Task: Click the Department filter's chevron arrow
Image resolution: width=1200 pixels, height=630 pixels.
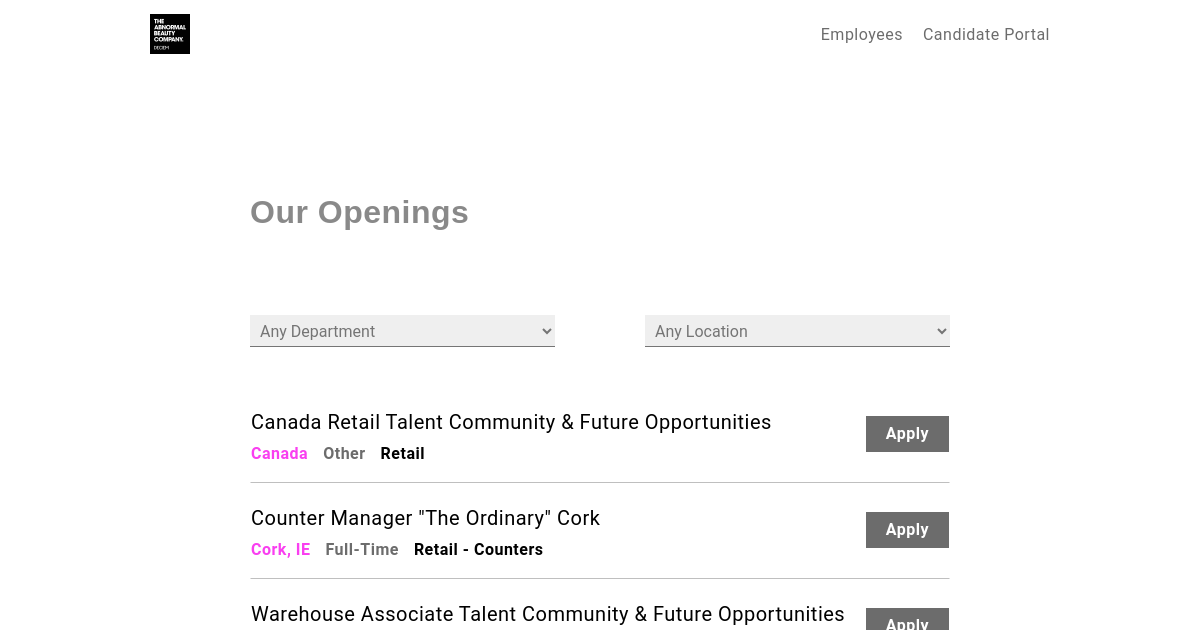Action: tap(546, 331)
